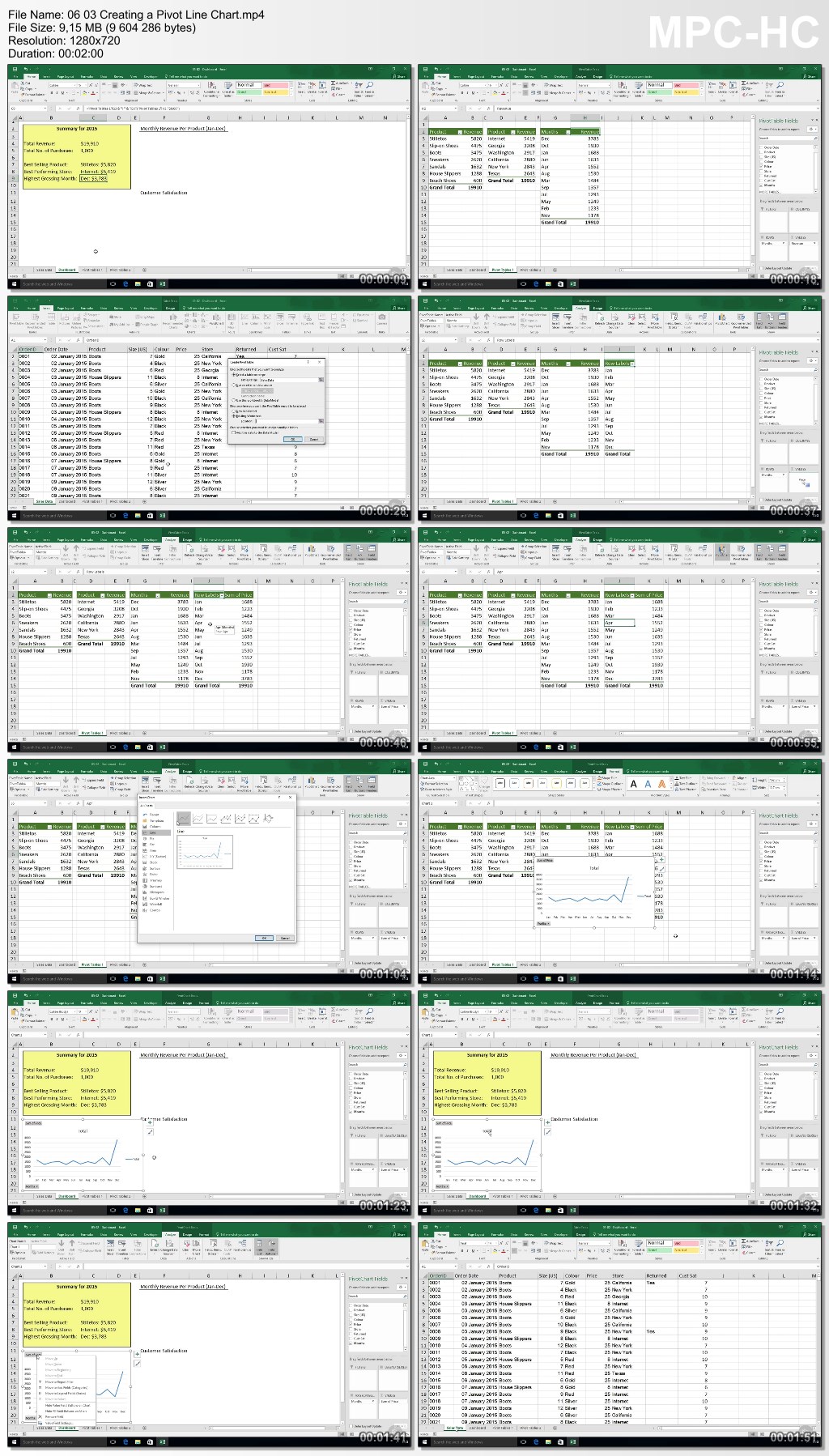829x1456 pixels.
Task: Open Months field dropdown in Rows area, 00:01:14 frame
Action: [x=785, y=939]
